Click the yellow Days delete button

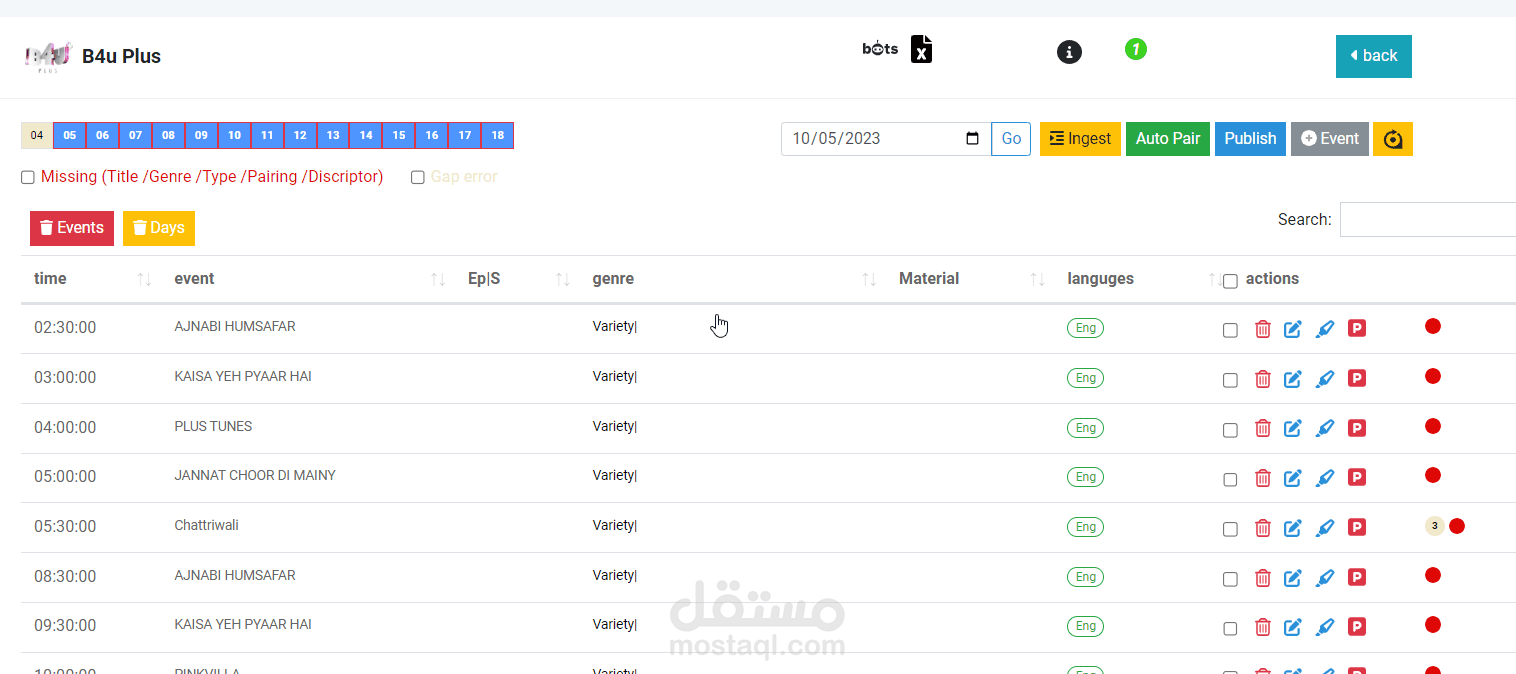tap(159, 228)
